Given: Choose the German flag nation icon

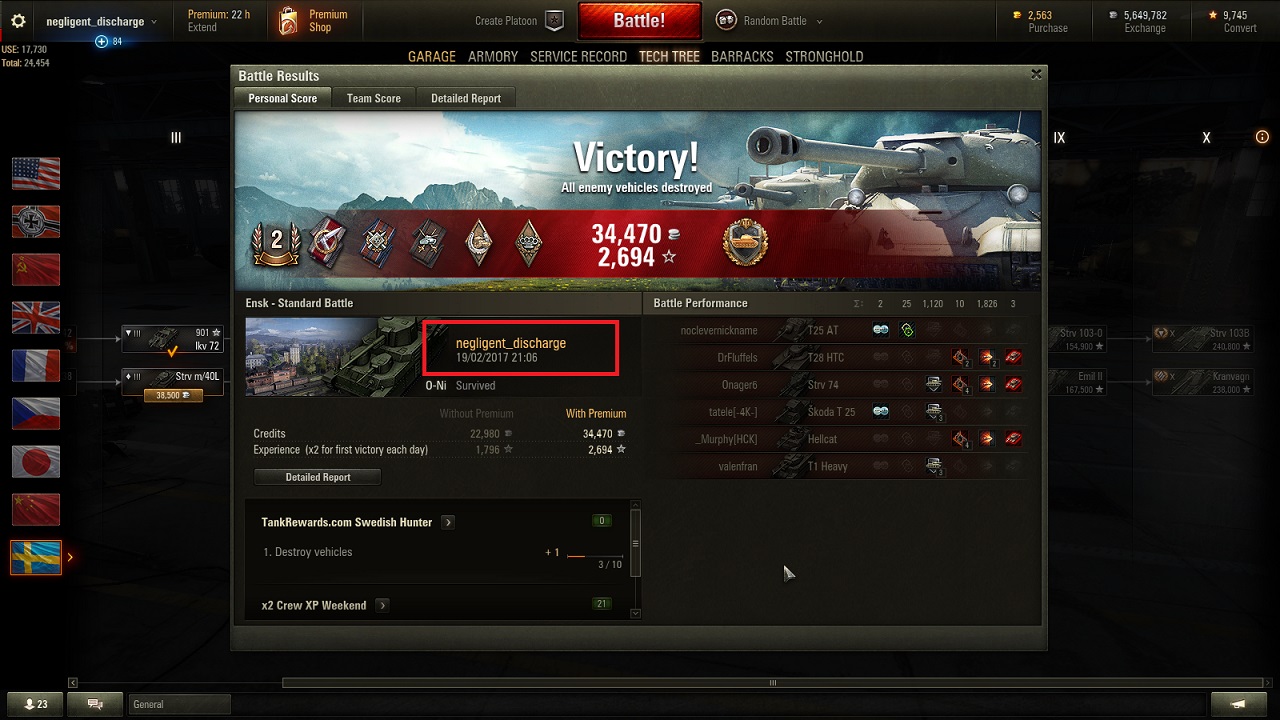Looking at the screenshot, I should click(x=36, y=221).
